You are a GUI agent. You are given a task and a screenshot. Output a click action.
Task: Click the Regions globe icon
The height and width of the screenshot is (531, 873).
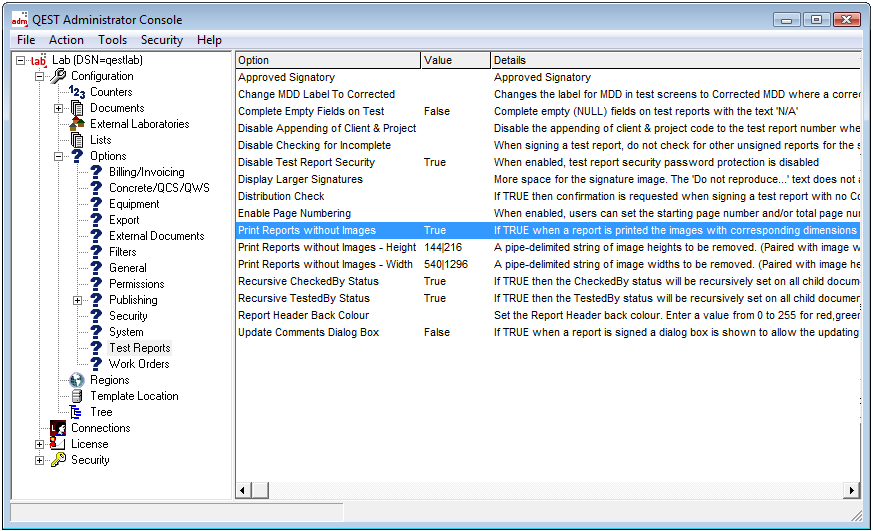click(77, 380)
